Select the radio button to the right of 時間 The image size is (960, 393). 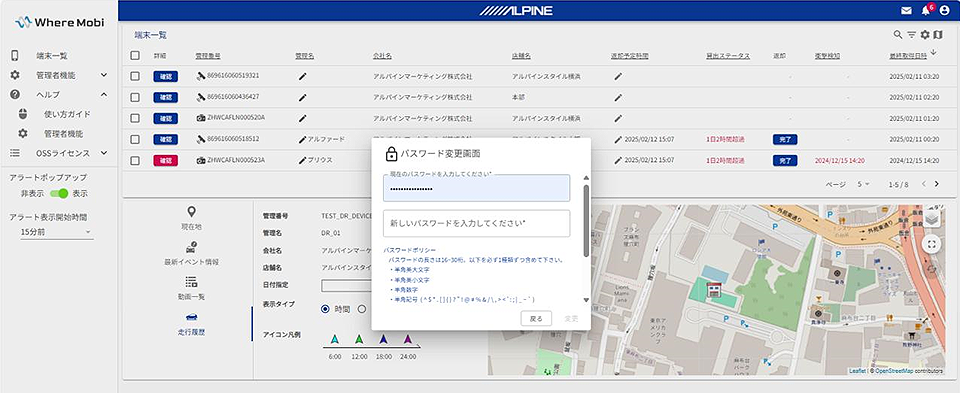coord(361,309)
